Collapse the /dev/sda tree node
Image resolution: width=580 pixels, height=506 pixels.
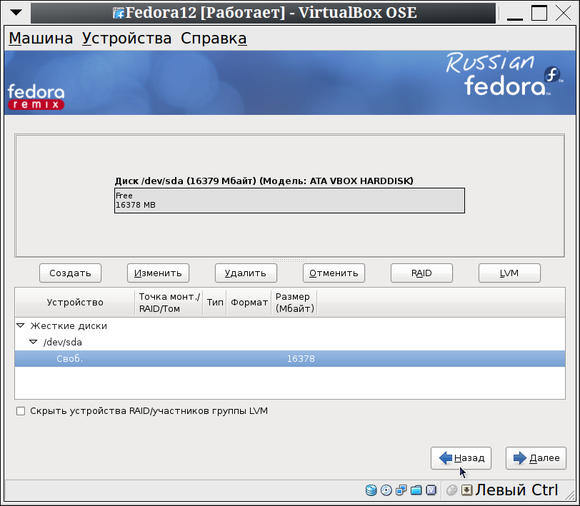click(33, 342)
